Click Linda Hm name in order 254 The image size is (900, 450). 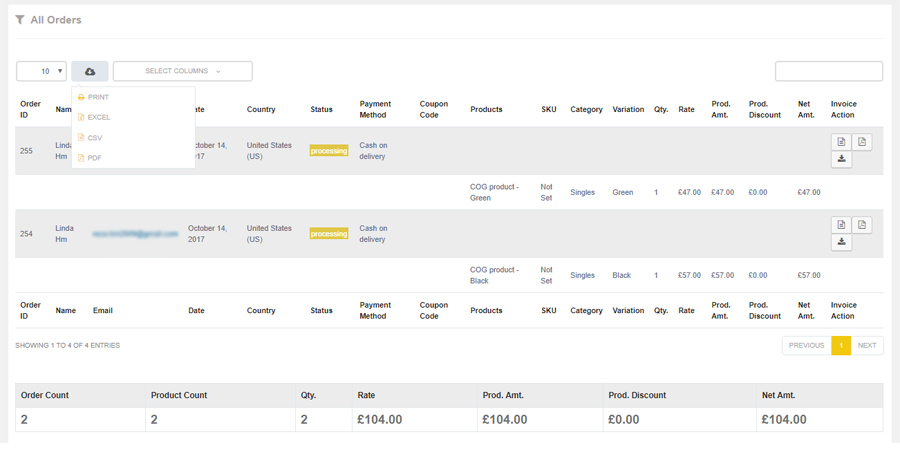65,234
